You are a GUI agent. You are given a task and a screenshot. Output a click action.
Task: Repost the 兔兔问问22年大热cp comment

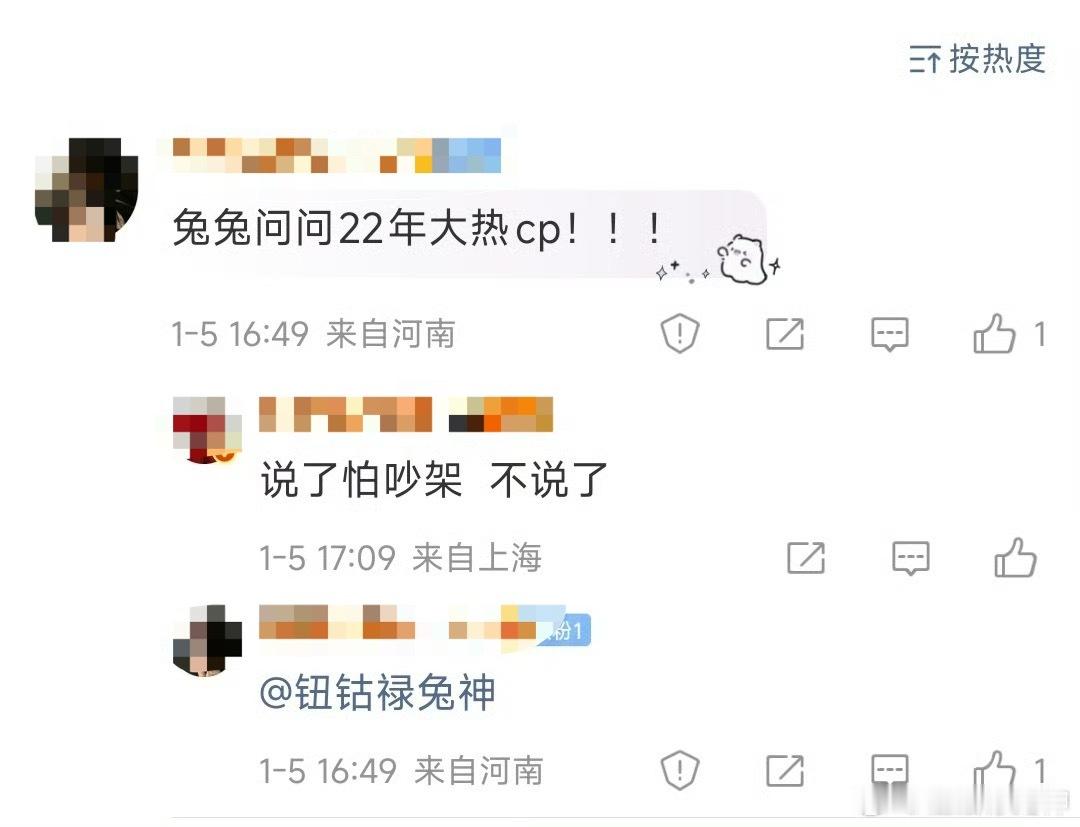[x=785, y=334]
